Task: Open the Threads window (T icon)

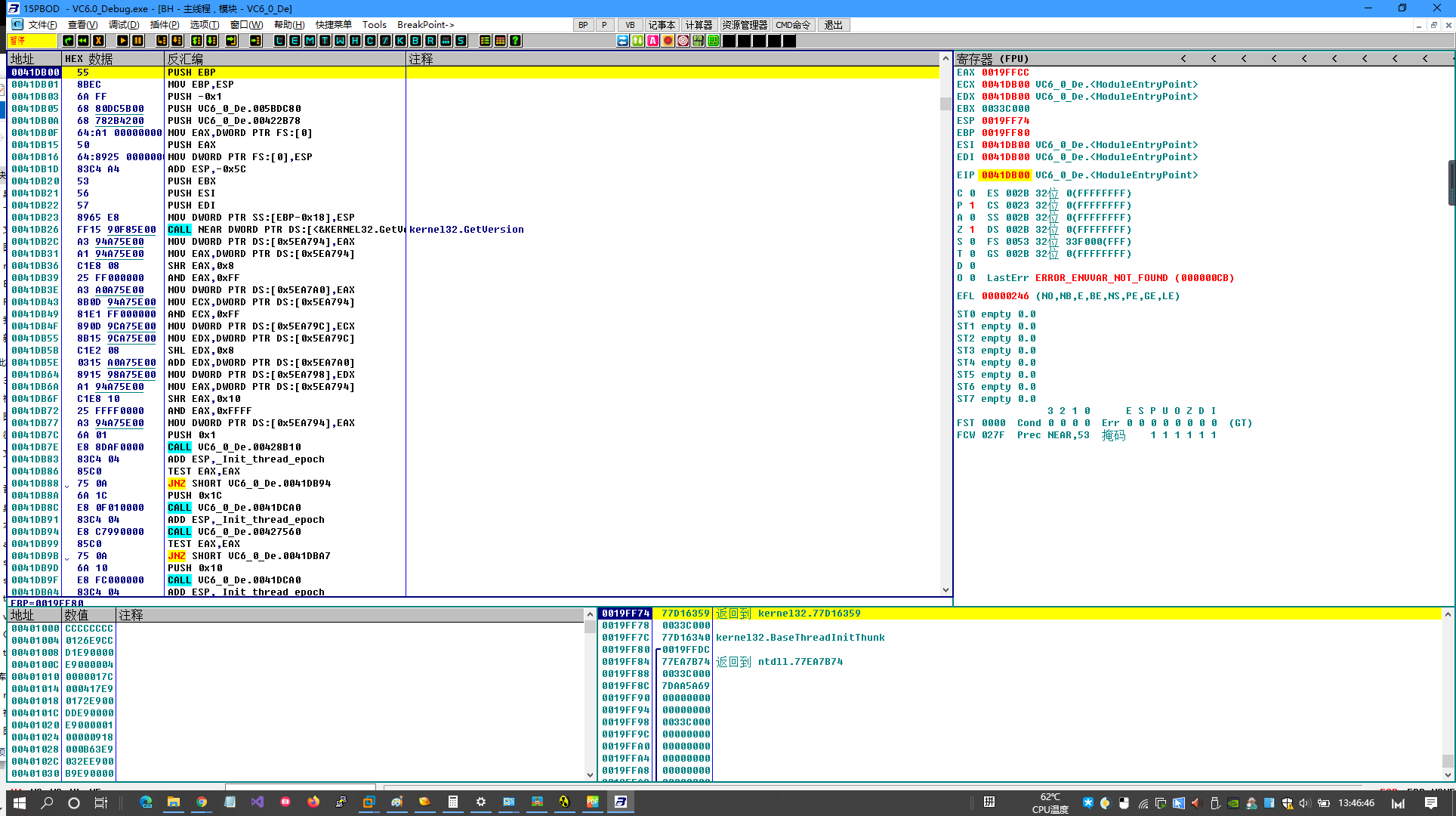Action: coord(325,41)
